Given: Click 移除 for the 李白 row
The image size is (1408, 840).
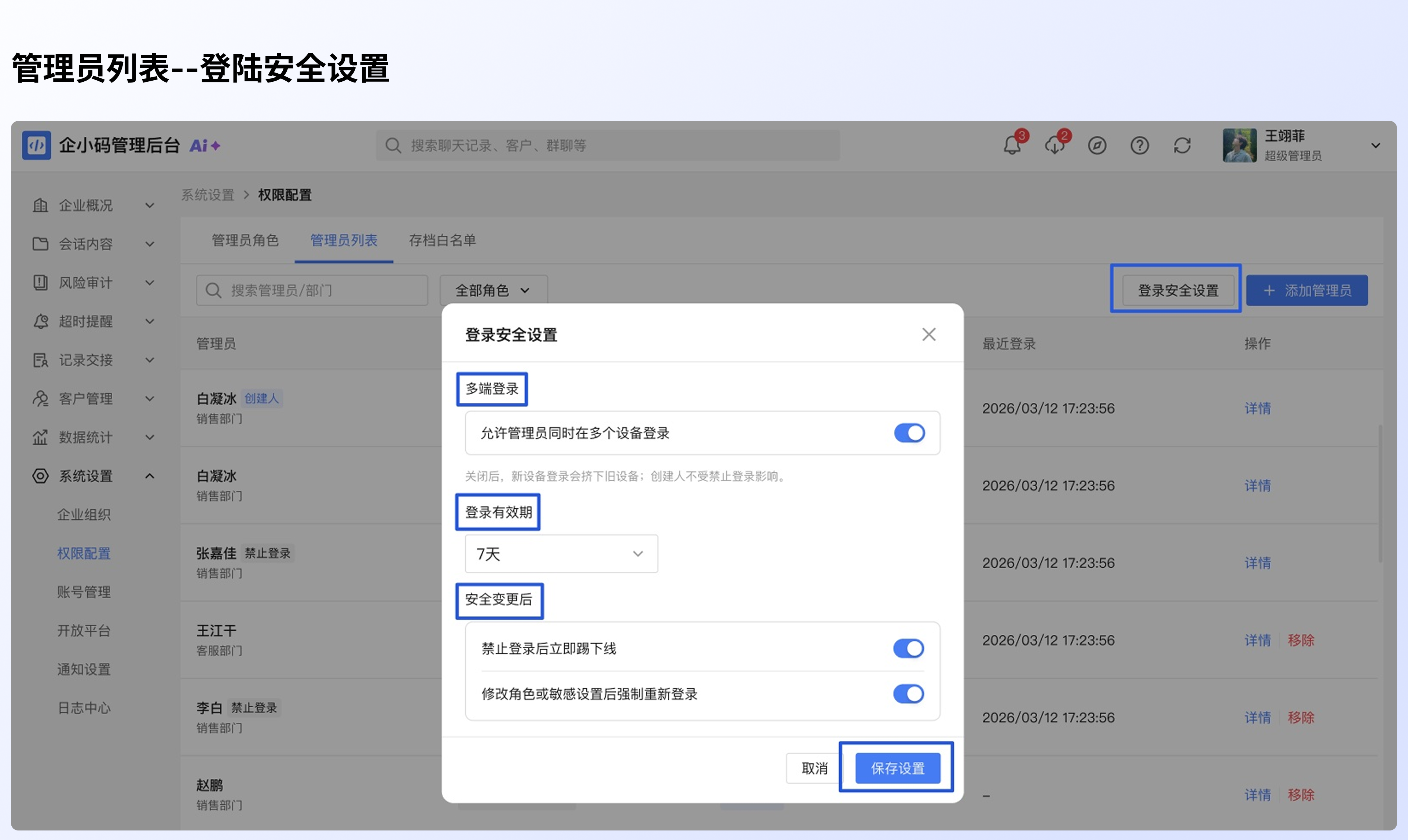Looking at the screenshot, I should (x=1301, y=717).
